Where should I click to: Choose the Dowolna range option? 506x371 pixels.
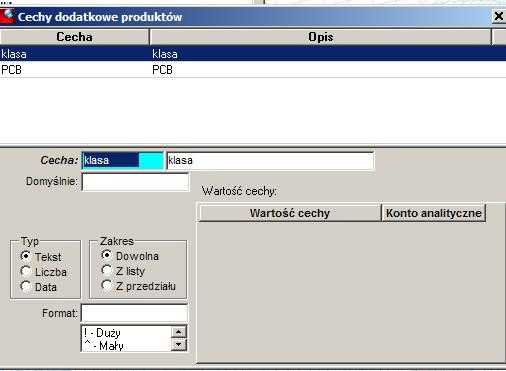(x=106, y=255)
